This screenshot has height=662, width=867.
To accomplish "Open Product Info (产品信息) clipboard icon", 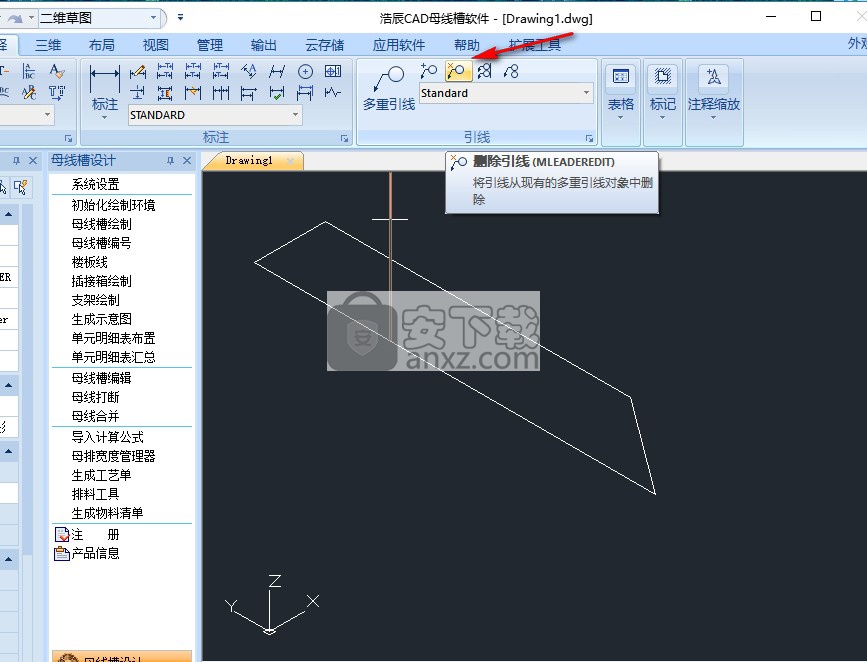I will 61,553.
